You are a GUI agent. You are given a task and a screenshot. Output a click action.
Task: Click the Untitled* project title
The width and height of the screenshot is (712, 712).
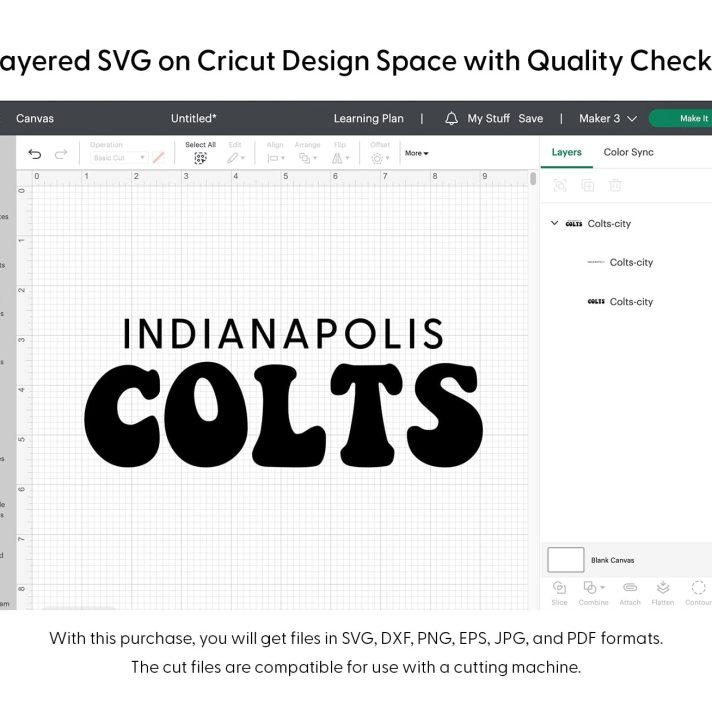coord(193,119)
